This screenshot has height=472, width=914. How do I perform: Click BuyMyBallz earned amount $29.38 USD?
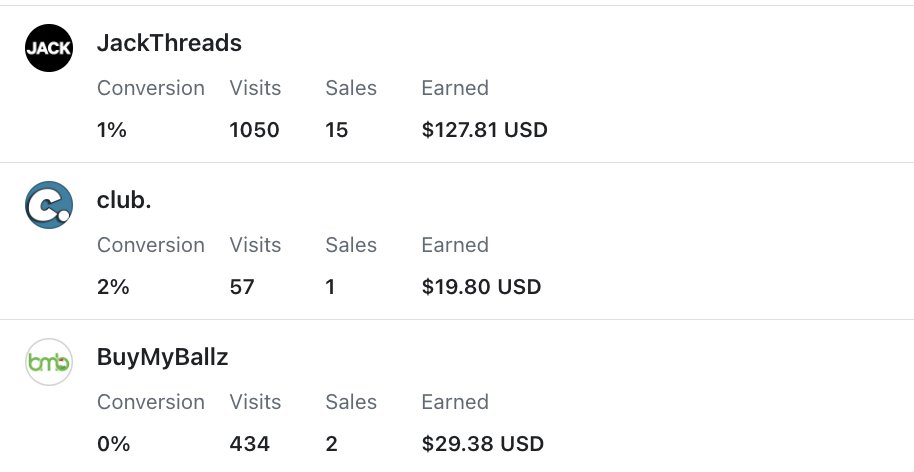[482, 444]
